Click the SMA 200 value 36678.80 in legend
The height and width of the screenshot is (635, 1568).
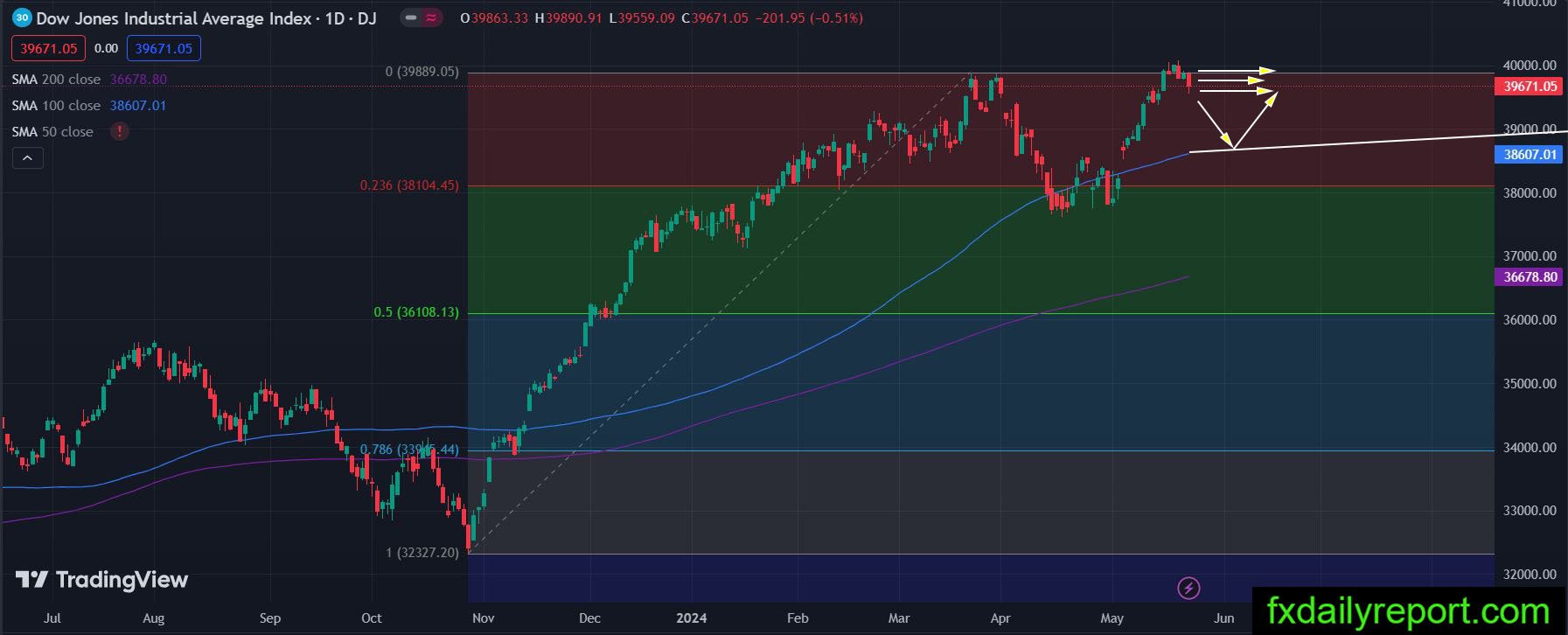point(138,79)
